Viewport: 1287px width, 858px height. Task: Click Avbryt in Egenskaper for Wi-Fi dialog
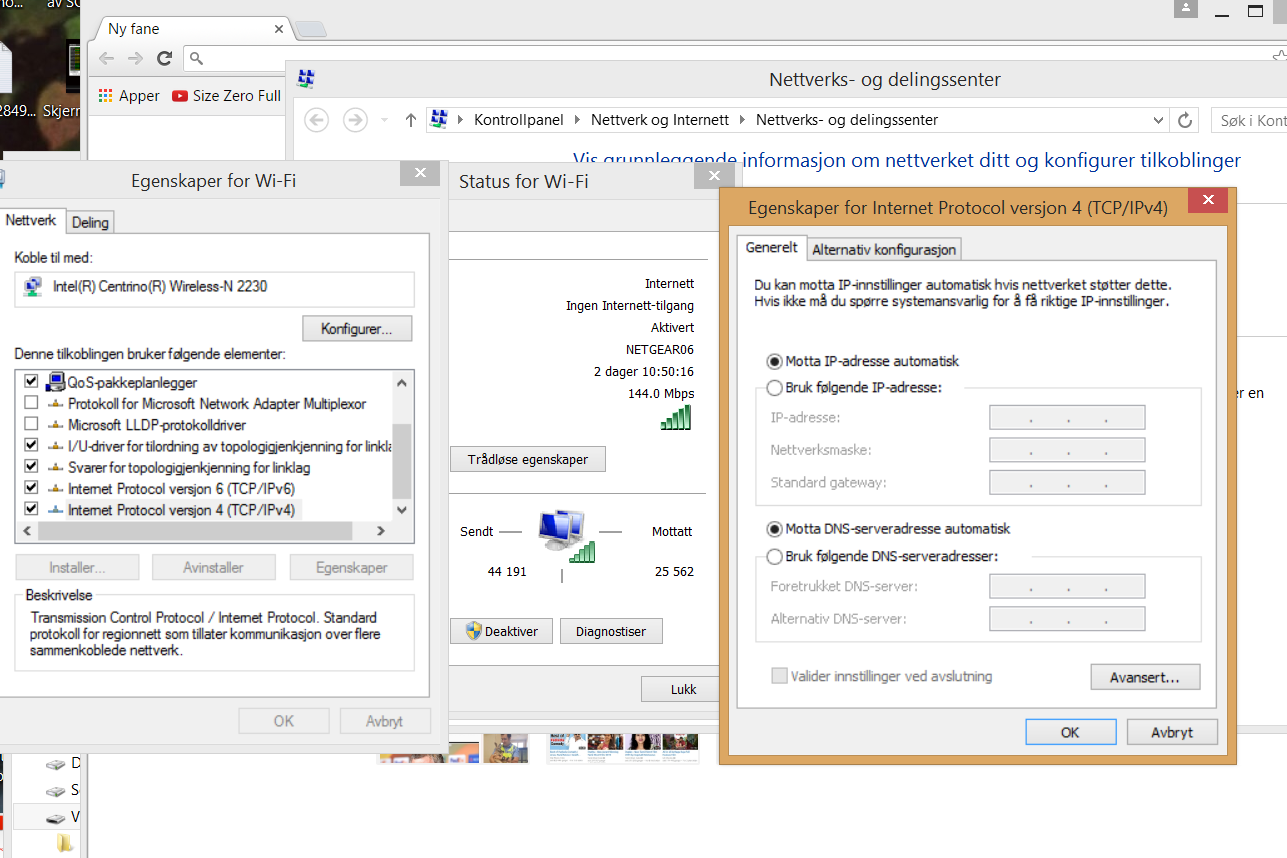pos(385,721)
